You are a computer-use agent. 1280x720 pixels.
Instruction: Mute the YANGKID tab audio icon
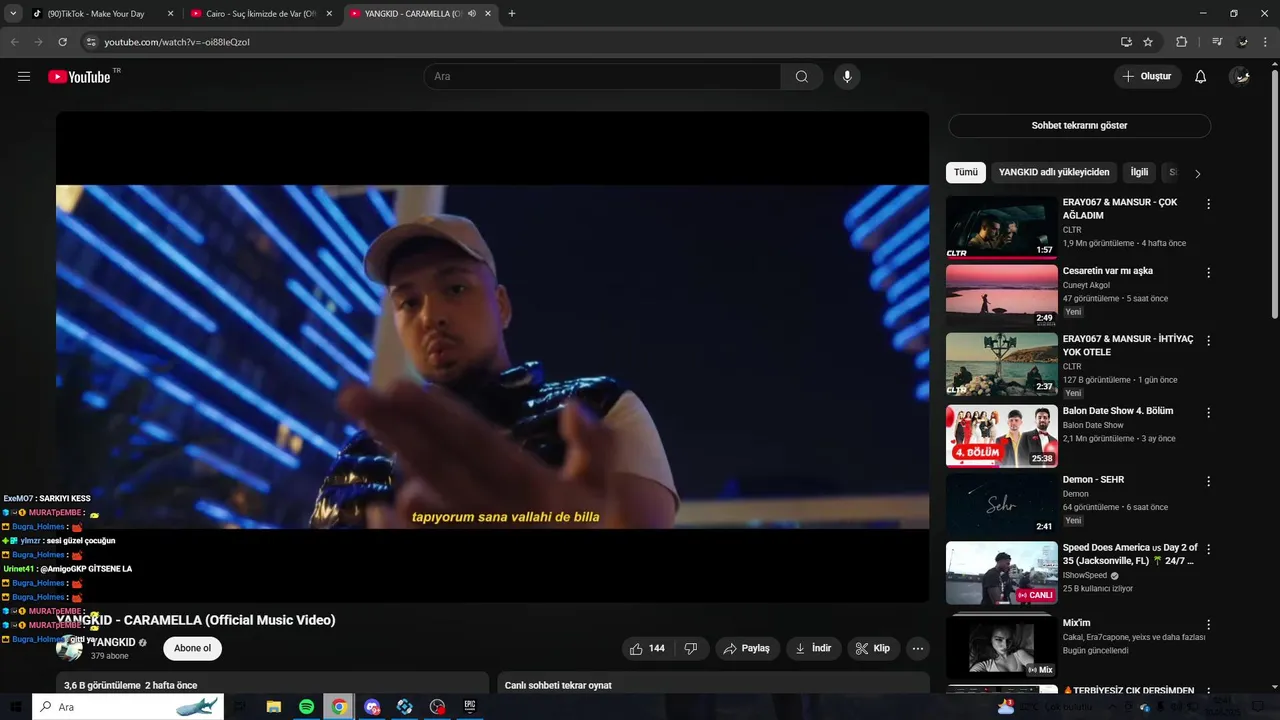(x=472, y=14)
